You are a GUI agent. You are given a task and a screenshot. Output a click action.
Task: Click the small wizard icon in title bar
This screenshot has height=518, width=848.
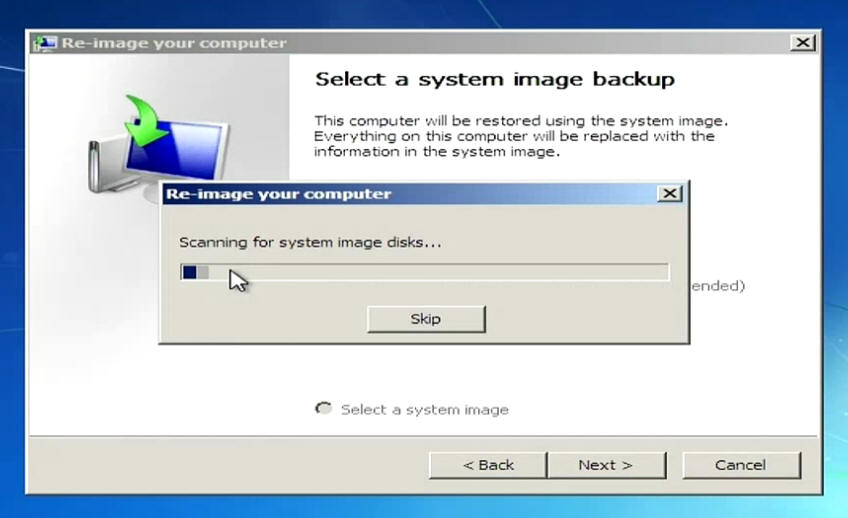pos(45,43)
